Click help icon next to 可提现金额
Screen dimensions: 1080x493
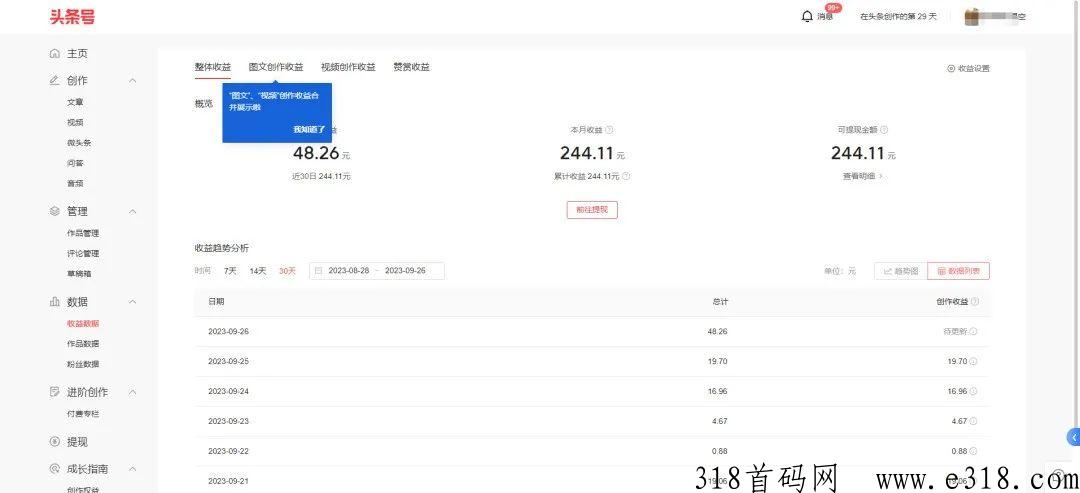point(884,130)
